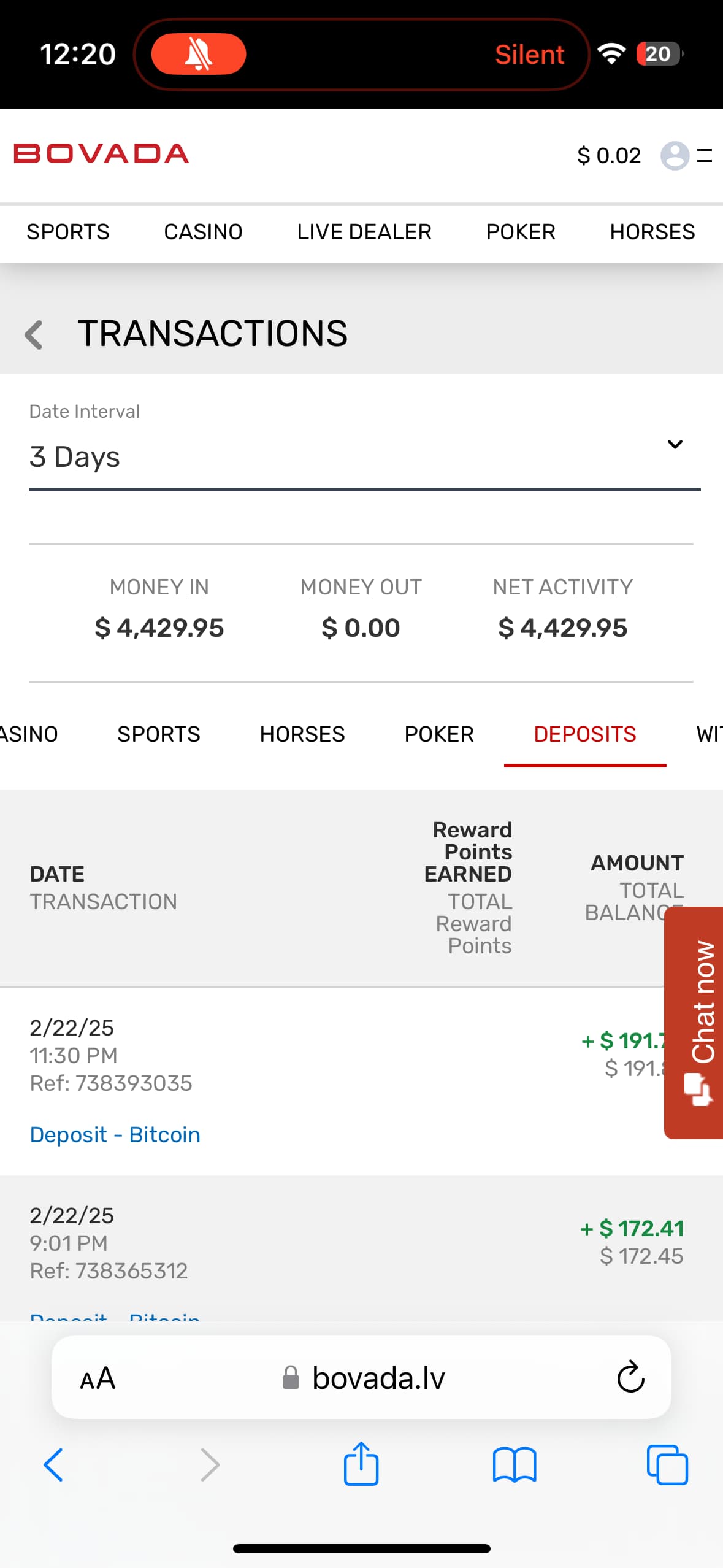Open the account profile avatar icon
The width and height of the screenshot is (723, 1568).
coord(674,155)
